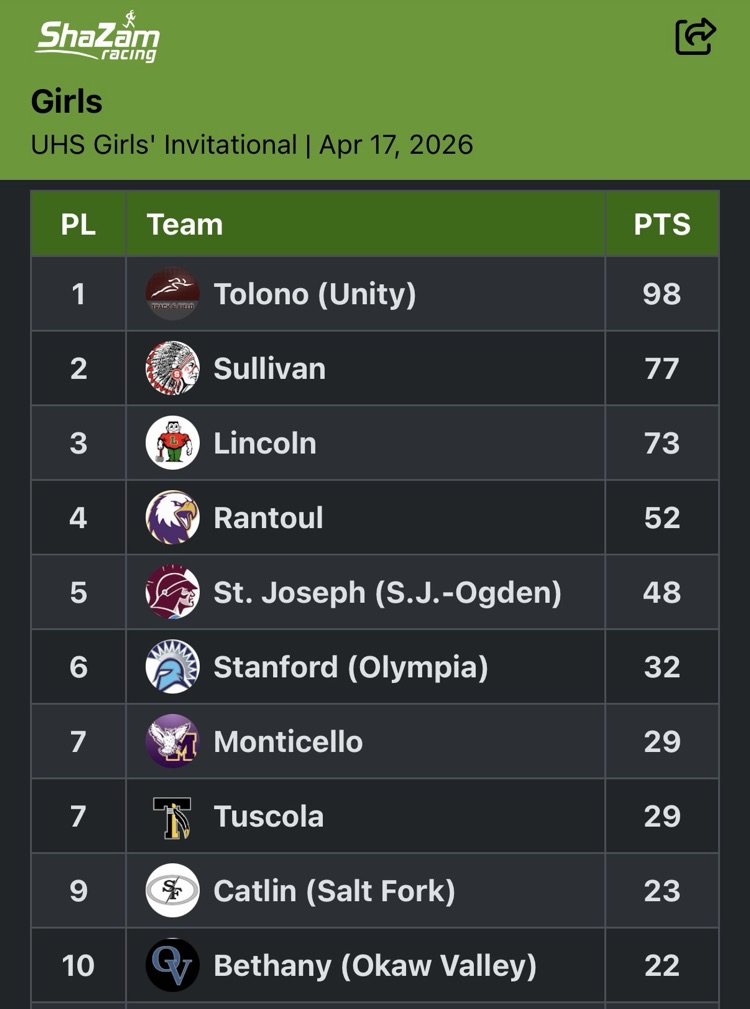Click the Monticello owl logo
This screenshot has width=750, height=1009.
pyautogui.click(x=172, y=741)
